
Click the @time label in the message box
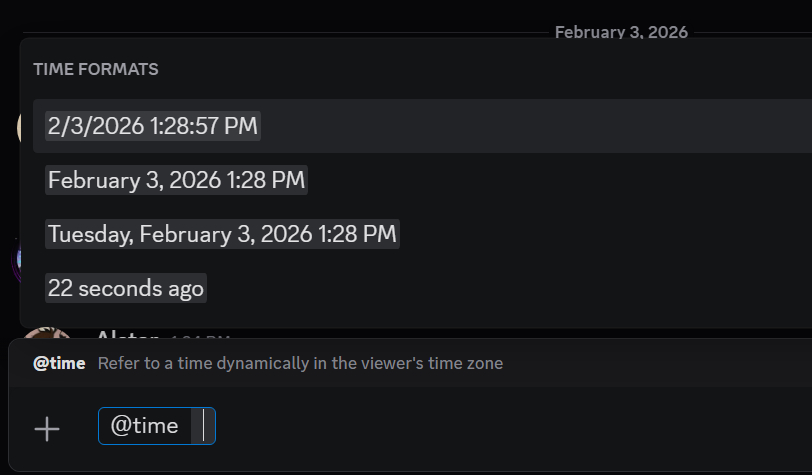click(144, 426)
